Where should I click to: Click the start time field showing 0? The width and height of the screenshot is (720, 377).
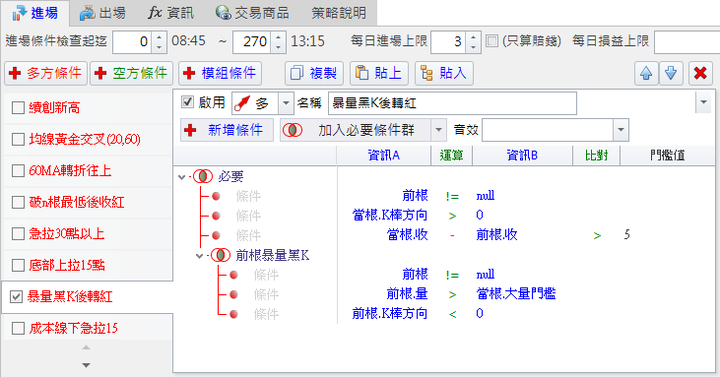pos(133,42)
